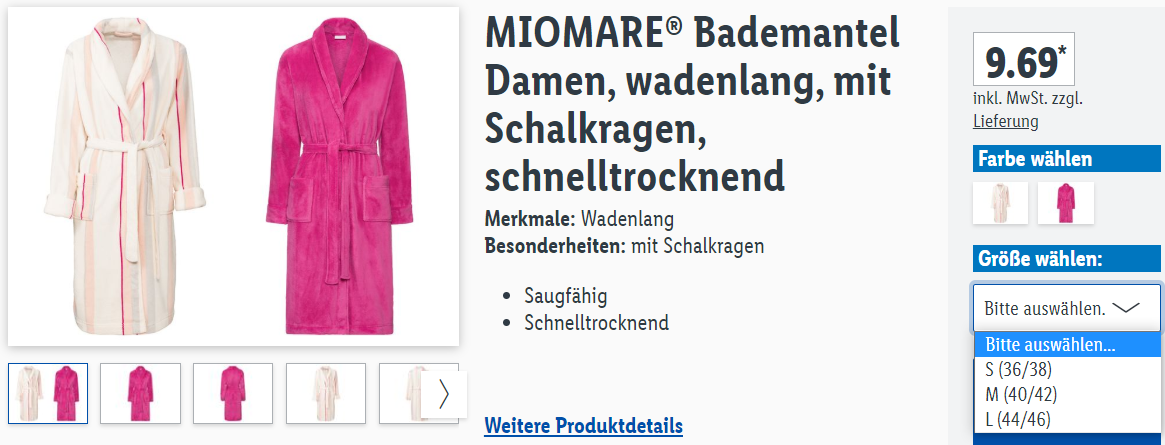
Task: Follow the 'Lieferung' link under price
Action: tap(1005, 121)
